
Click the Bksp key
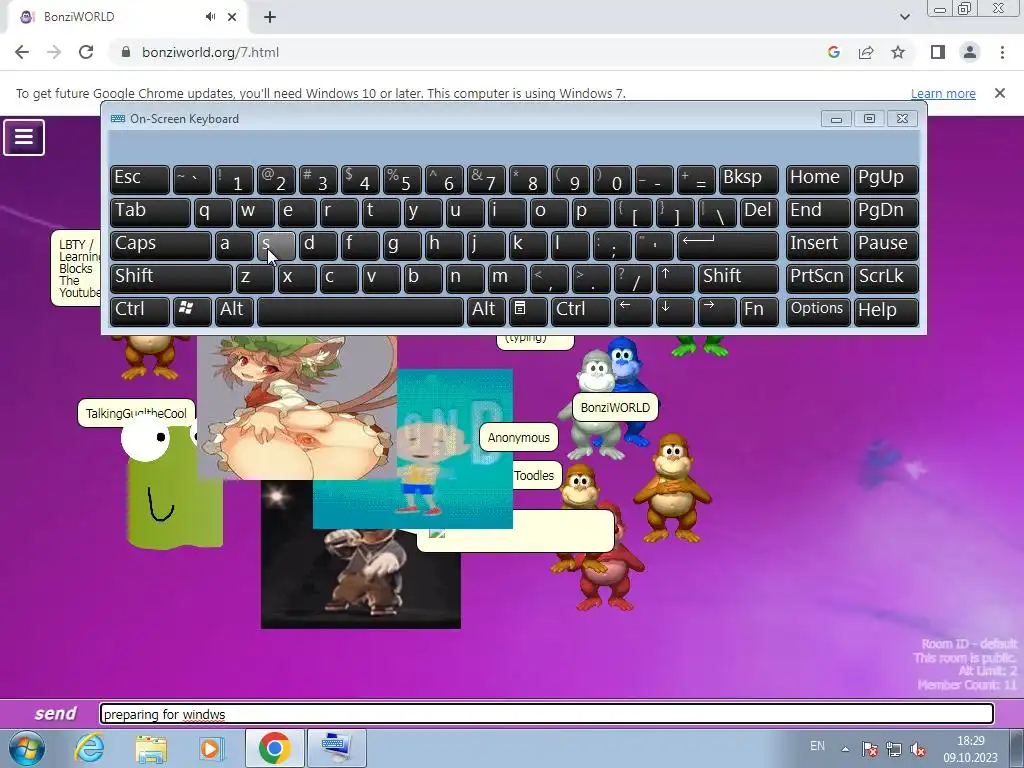point(748,179)
